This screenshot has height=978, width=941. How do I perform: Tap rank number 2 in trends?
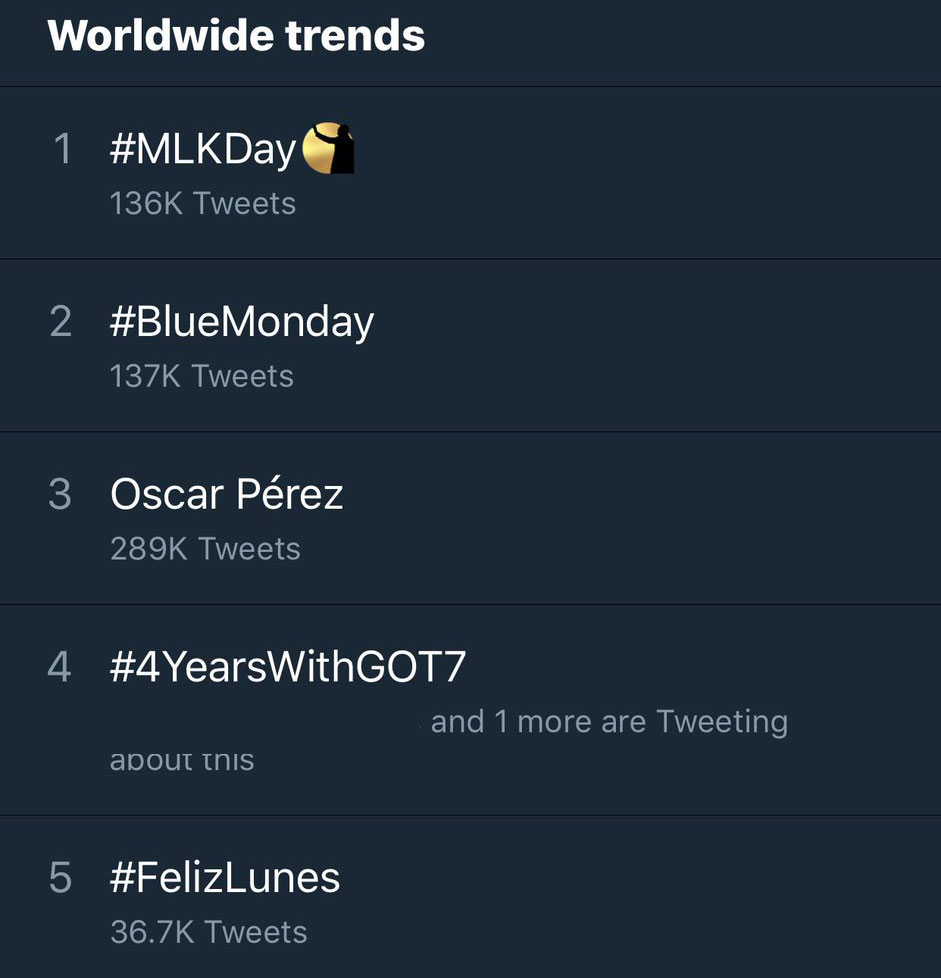pyautogui.click(x=61, y=322)
